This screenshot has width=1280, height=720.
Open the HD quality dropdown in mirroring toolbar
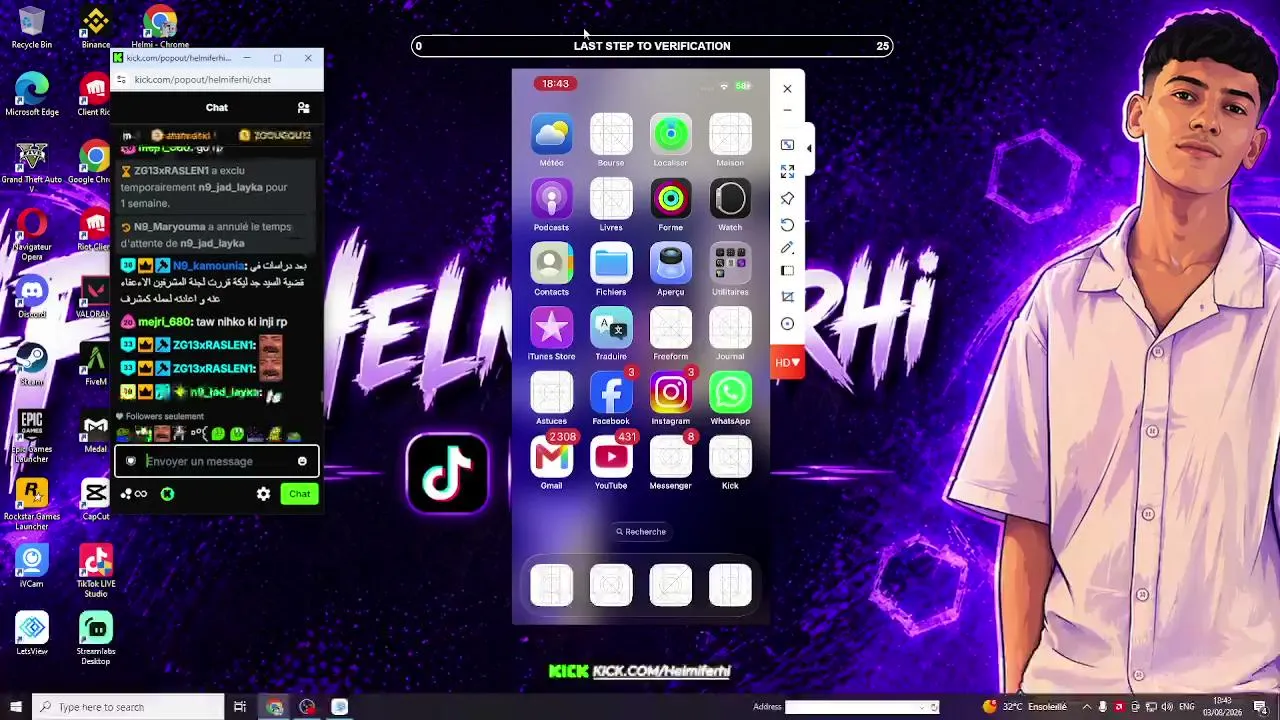pyautogui.click(x=787, y=362)
